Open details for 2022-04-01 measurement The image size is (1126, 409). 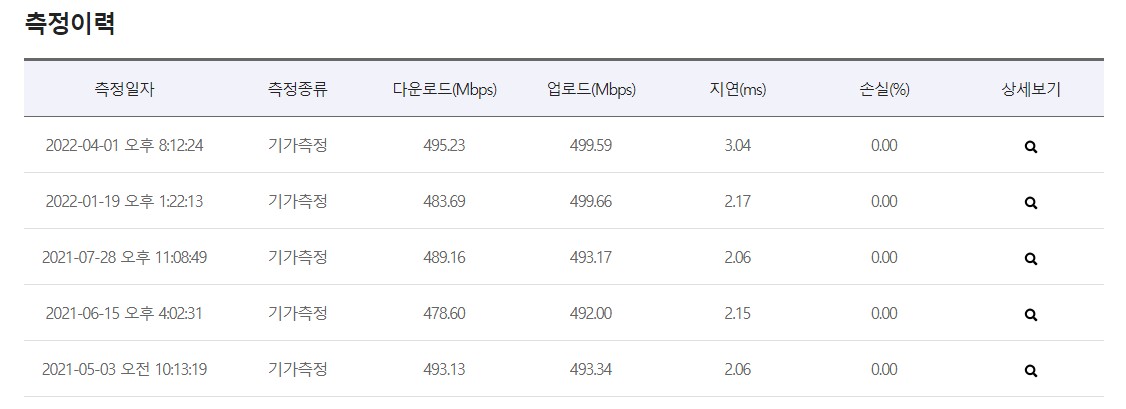pyautogui.click(x=1031, y=147)
